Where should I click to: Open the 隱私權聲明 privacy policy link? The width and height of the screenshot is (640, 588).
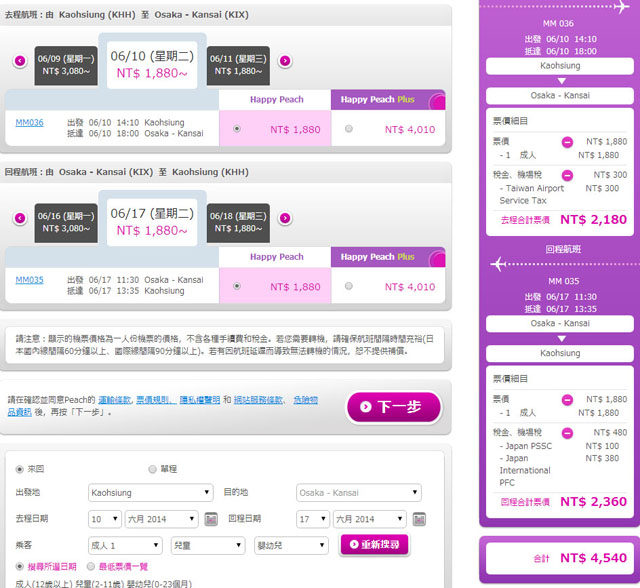coord(200,400)
